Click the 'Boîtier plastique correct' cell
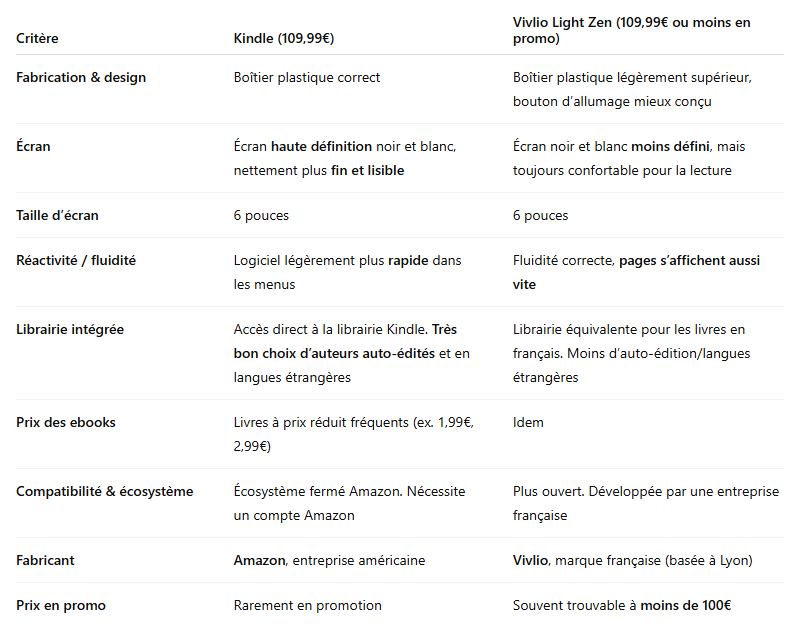 (307, 77)
